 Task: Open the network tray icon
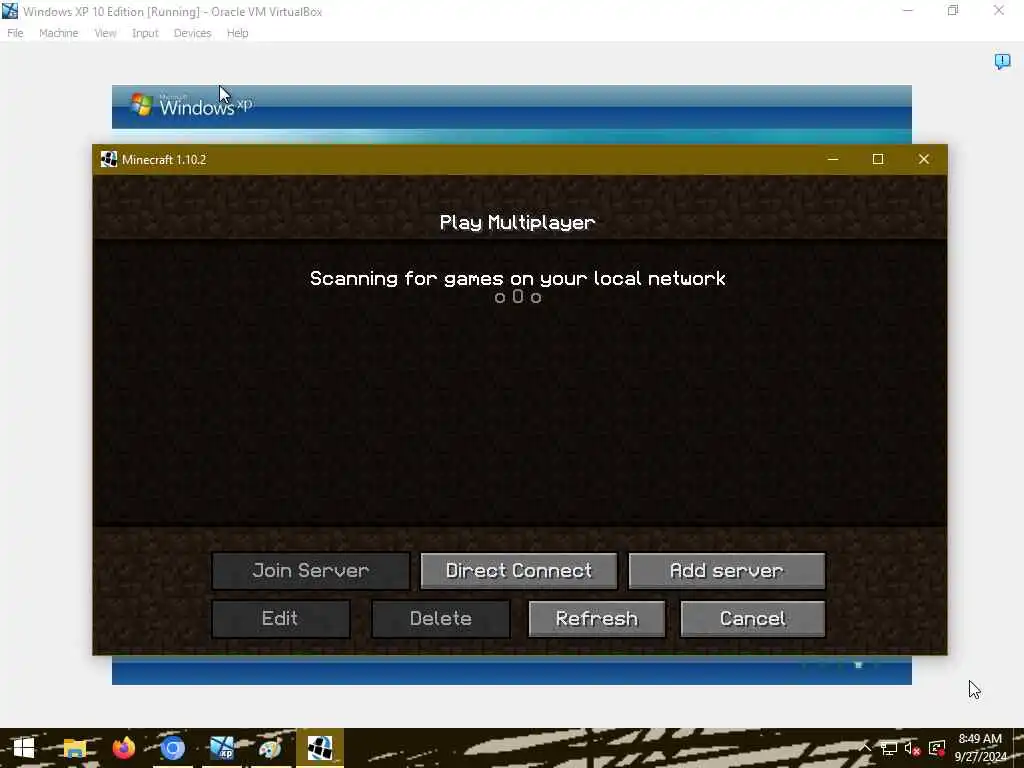pyautogui.click(x=889, y=748)
